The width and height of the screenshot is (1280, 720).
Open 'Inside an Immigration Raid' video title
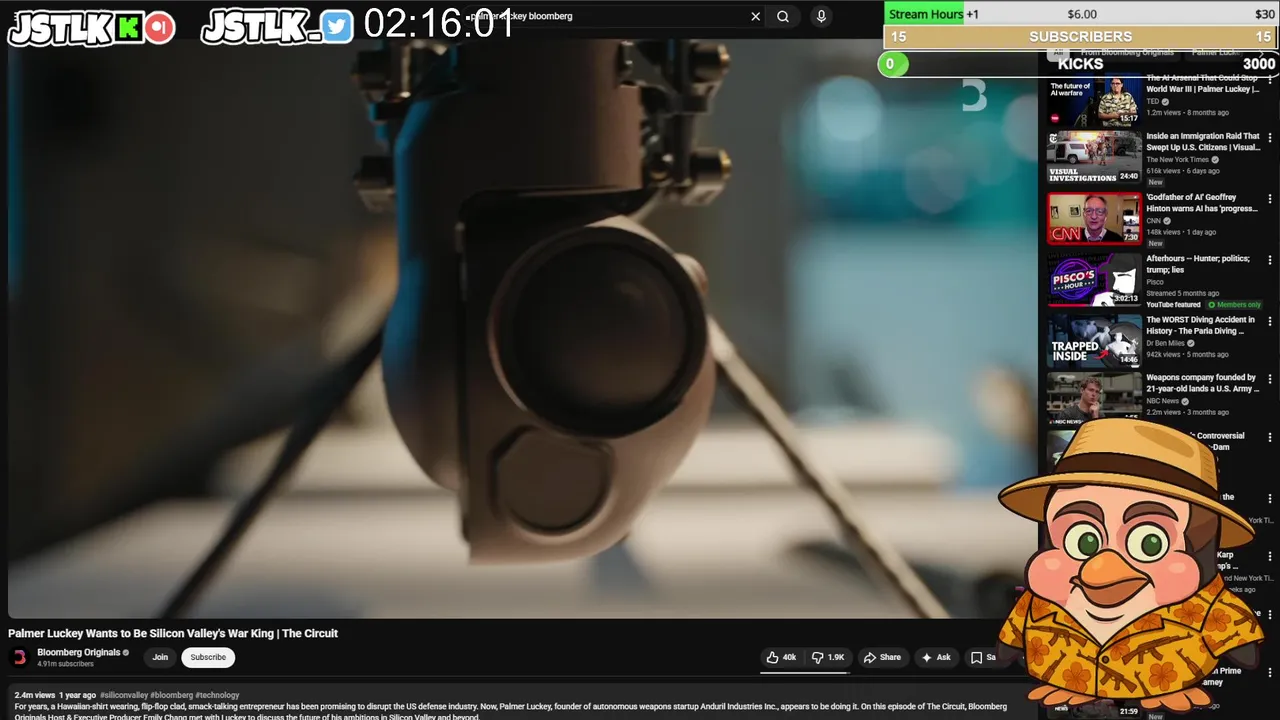(x=1203, y=142)
